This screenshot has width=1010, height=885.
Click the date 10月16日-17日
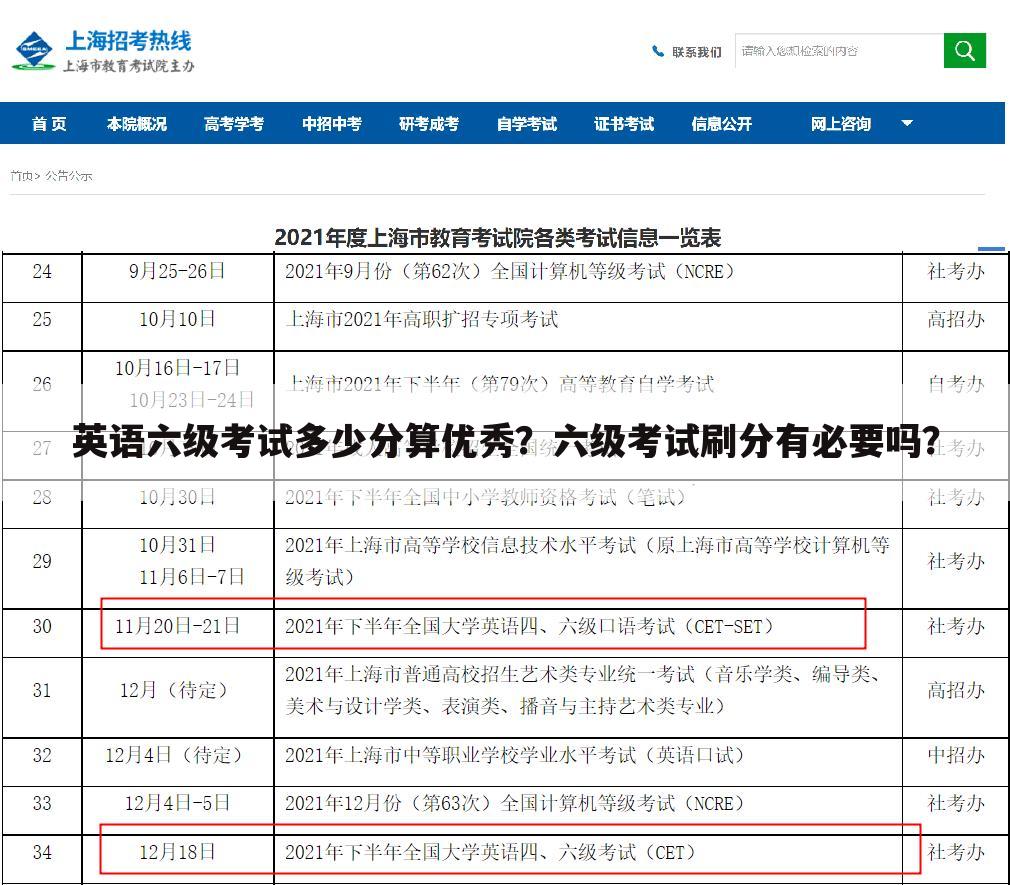pyautogui.click(x=177, y=368)
